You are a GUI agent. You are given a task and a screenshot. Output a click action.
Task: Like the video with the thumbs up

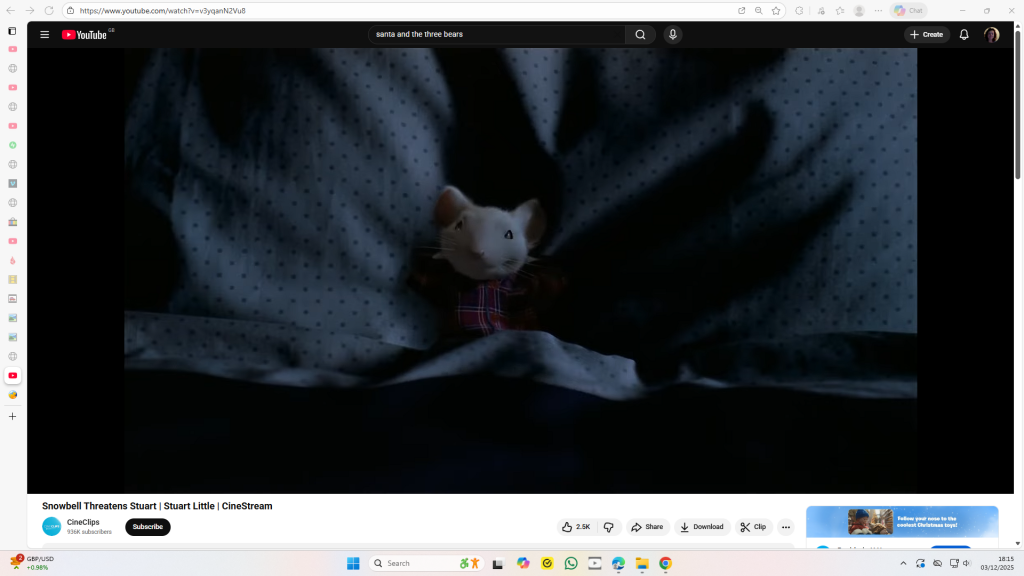point(576,527)
